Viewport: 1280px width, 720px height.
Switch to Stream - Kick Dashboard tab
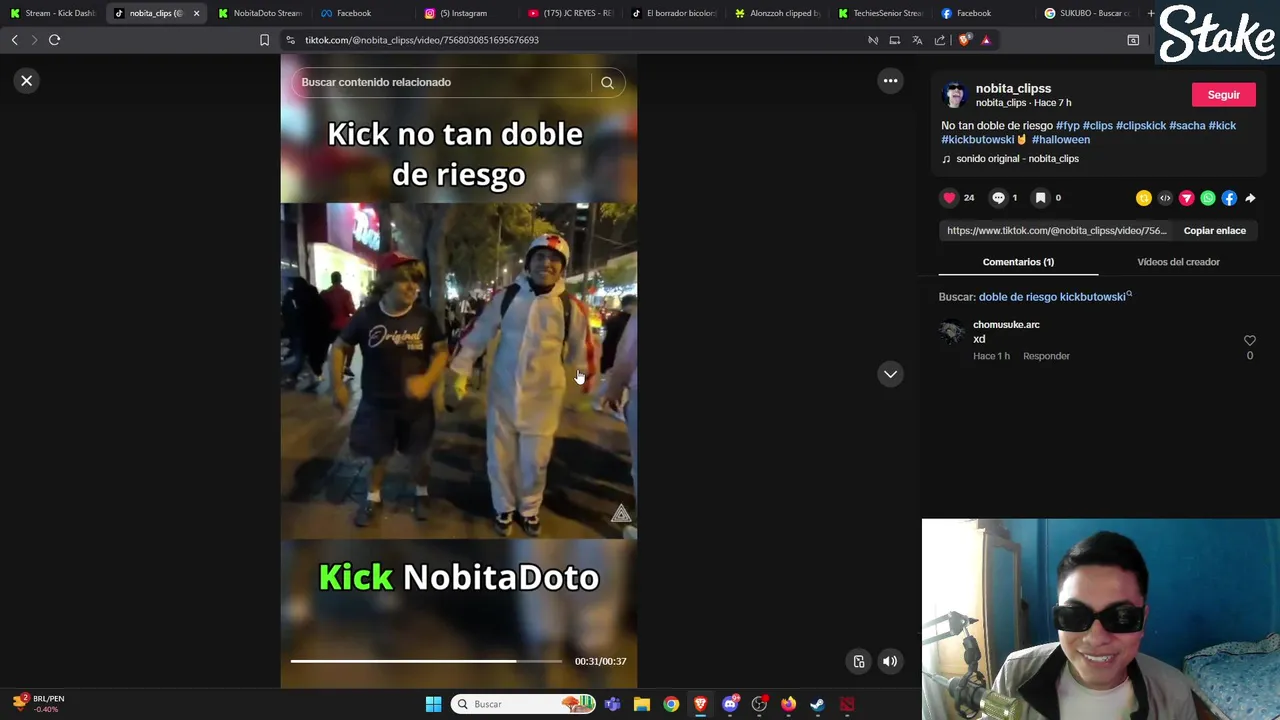53,13
